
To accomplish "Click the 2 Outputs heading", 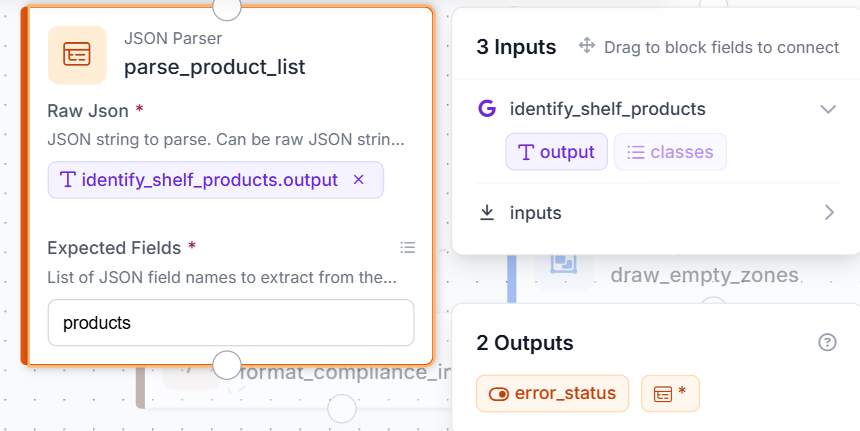I will pyautogui.click(x=525, y=343).
